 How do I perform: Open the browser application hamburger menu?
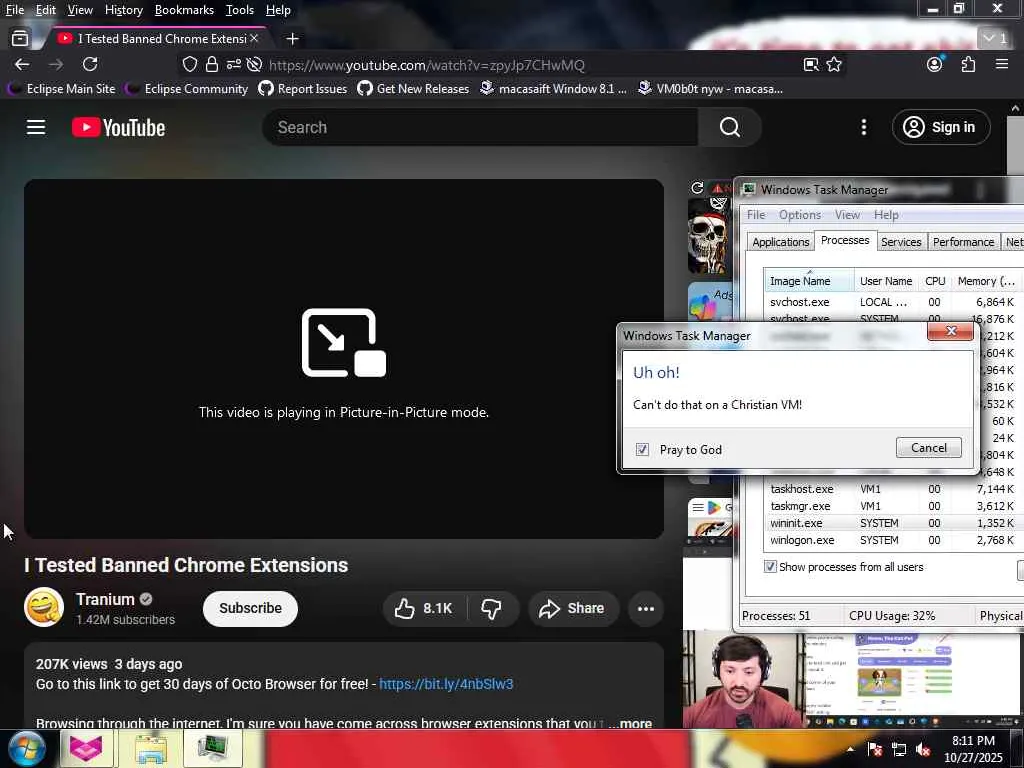pyautogui.click(x=1002, y=64)
